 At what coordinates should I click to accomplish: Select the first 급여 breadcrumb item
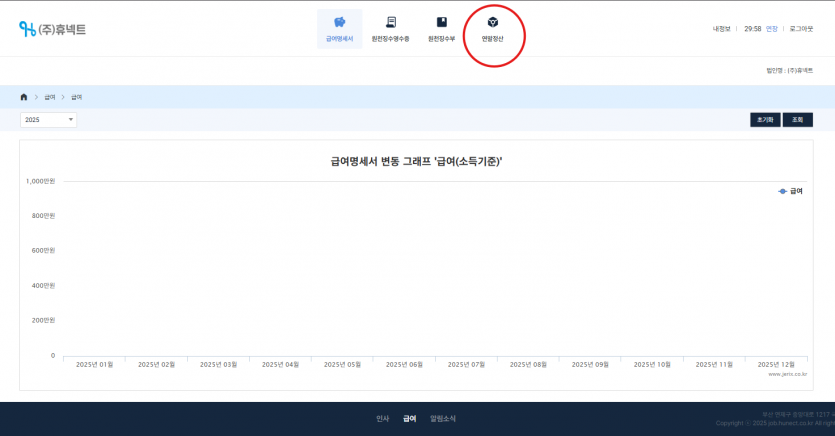[49, 97]
